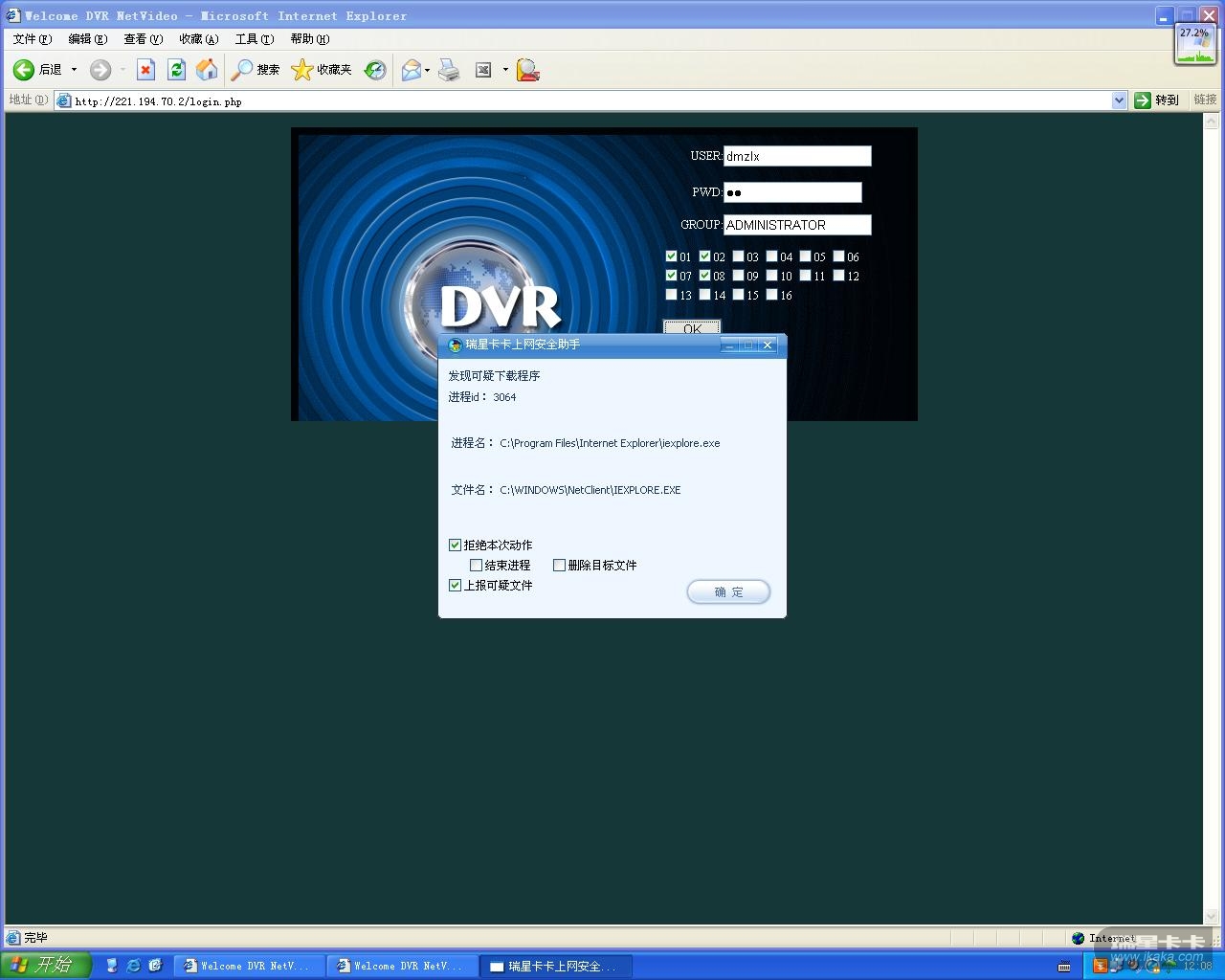1225x980 pixels.
Task: Click the 链接 links toolbar label
Action: coord(1205,100)
